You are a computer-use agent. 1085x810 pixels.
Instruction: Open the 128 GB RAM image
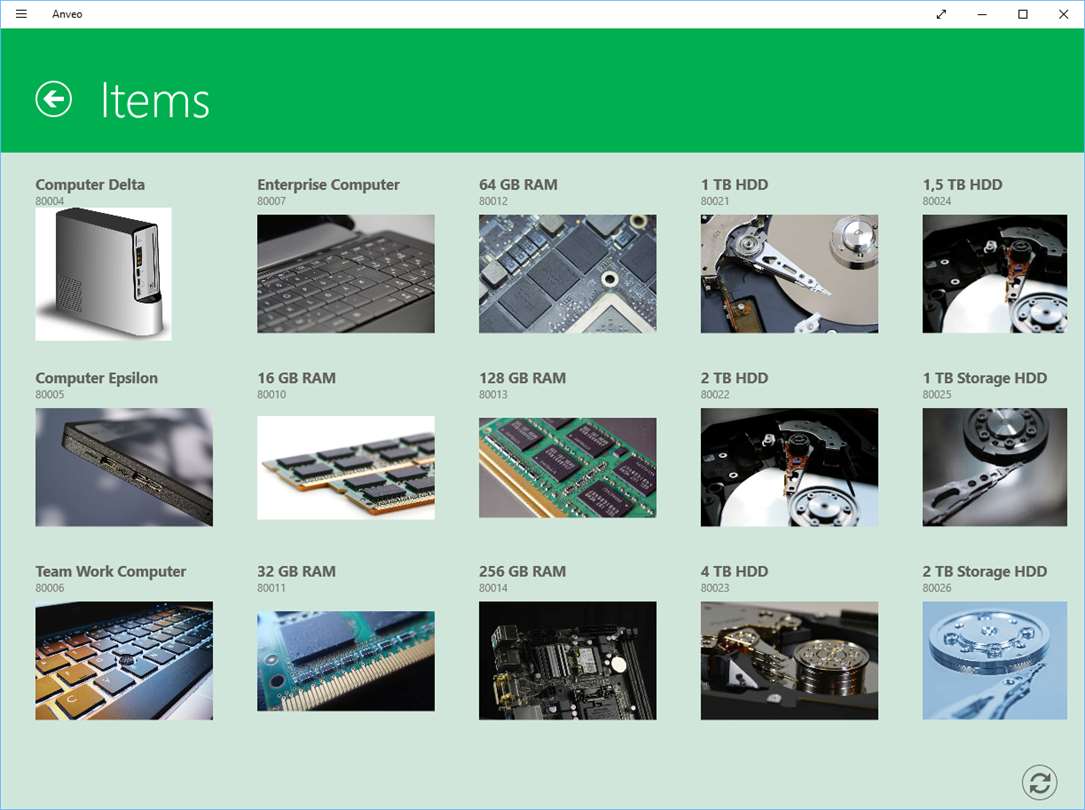pyautogui.click(x=567, y=468)
